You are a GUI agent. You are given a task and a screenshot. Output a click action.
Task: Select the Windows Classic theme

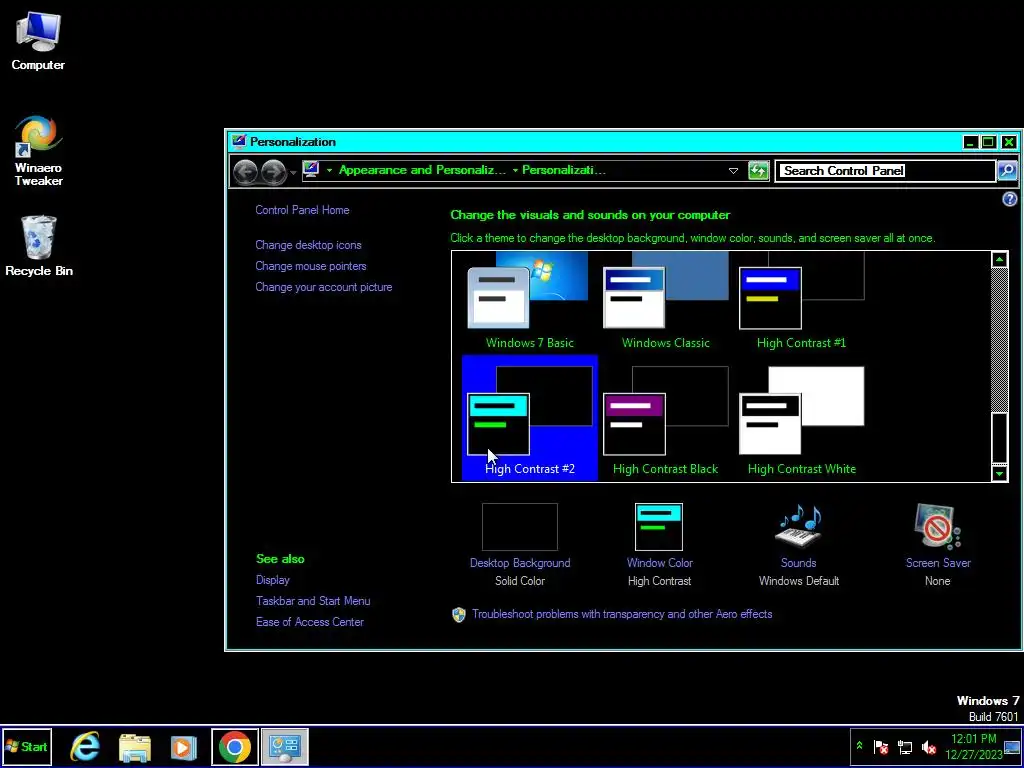point(665,302)
